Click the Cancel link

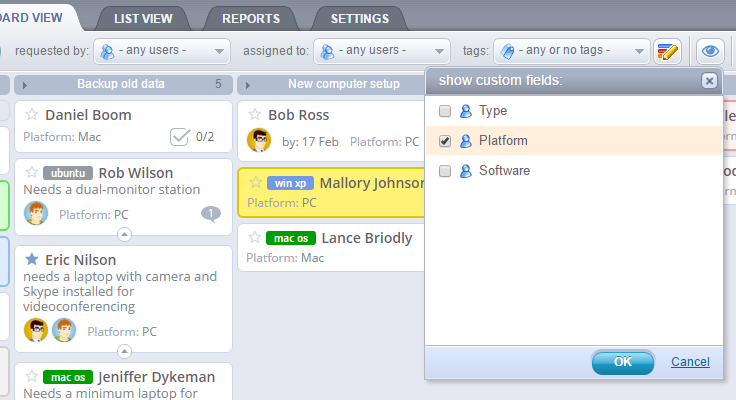pos(690,362)
